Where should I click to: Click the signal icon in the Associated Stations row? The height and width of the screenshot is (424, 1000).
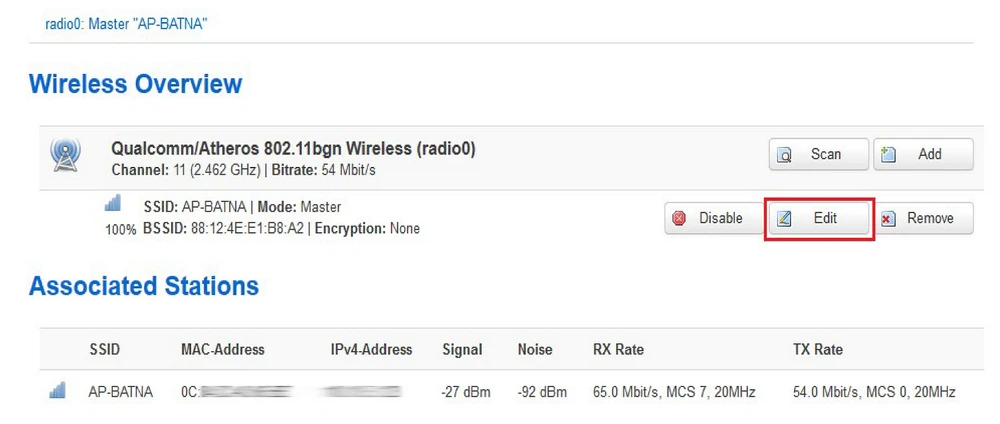[57, 392]
